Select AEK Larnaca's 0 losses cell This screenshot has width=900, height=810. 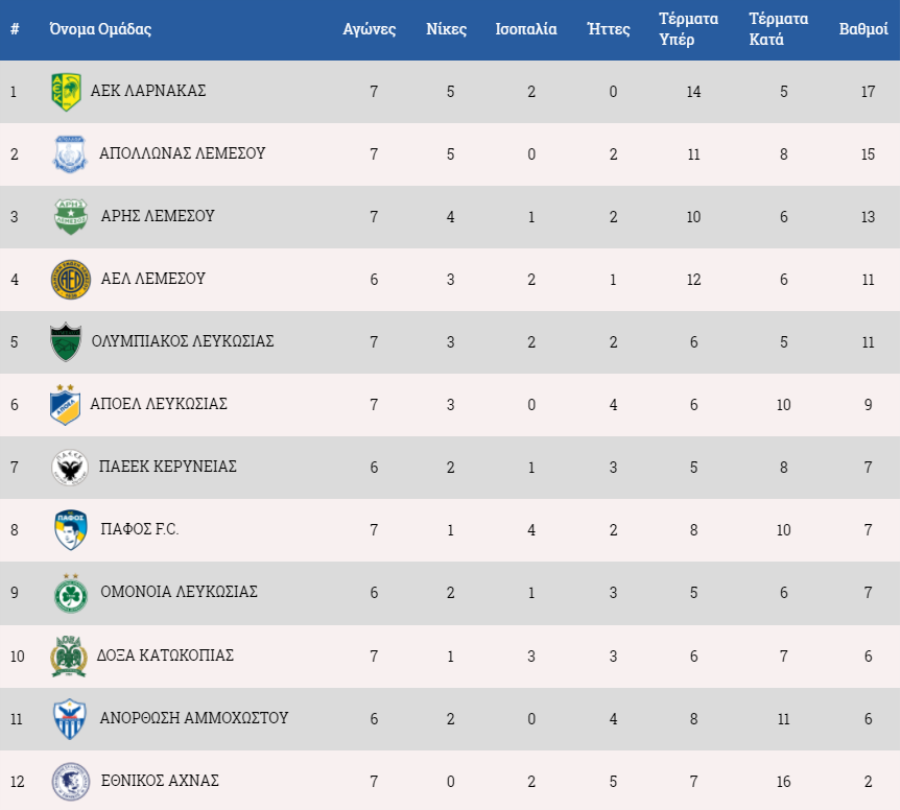613,92
